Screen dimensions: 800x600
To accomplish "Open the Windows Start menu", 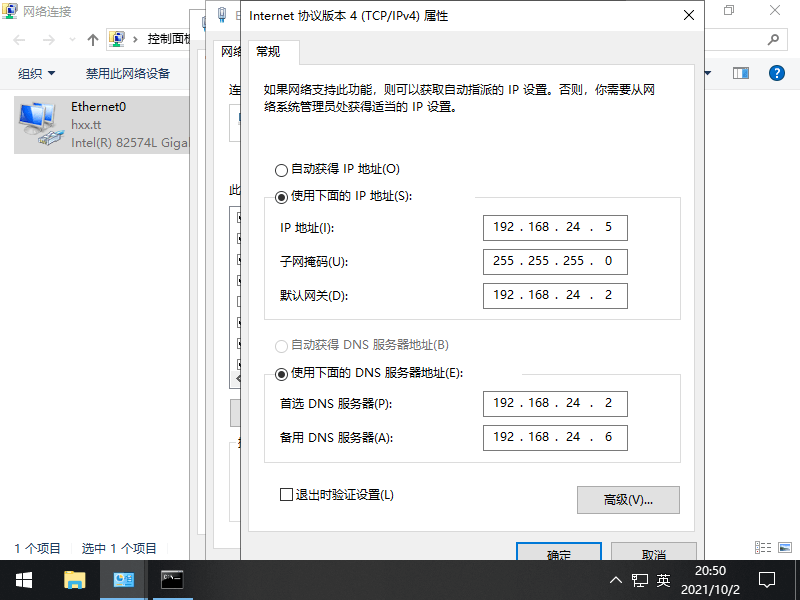I will click(x=24, y=580).
